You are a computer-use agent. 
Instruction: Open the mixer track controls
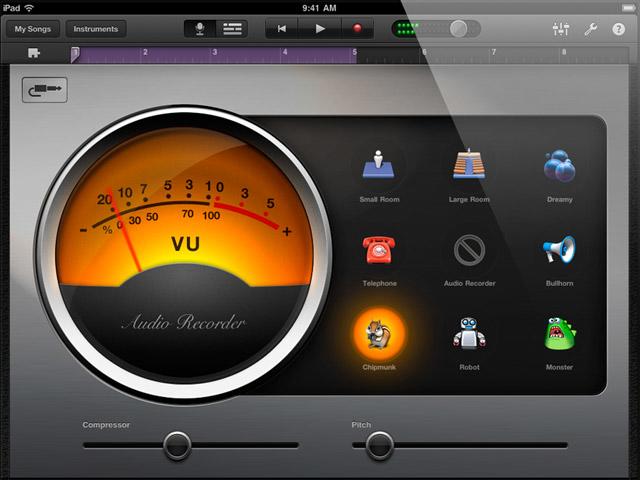pos(561,29)
